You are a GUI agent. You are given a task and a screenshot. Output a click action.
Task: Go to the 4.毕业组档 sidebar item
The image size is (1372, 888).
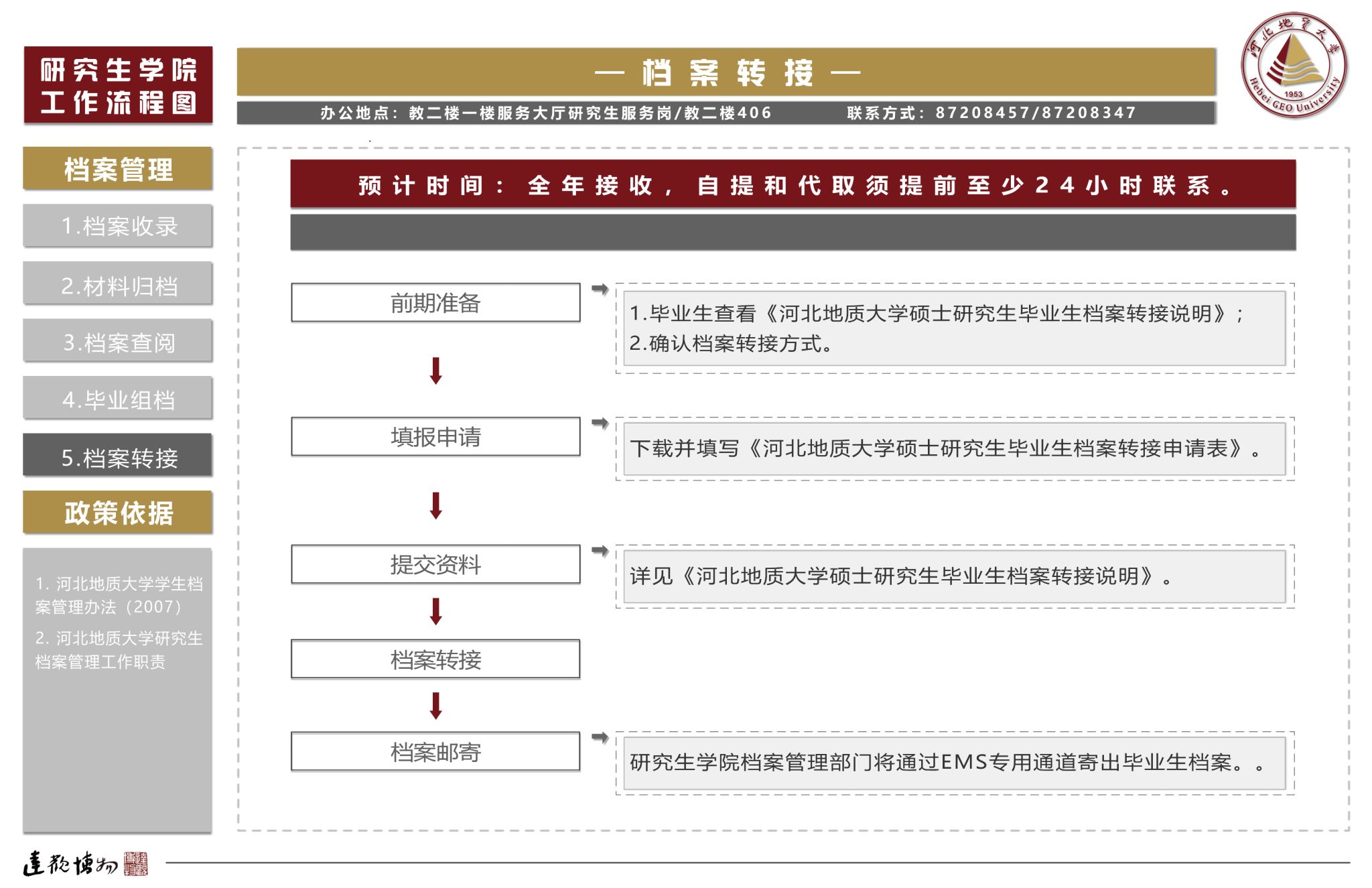[118, 399]
